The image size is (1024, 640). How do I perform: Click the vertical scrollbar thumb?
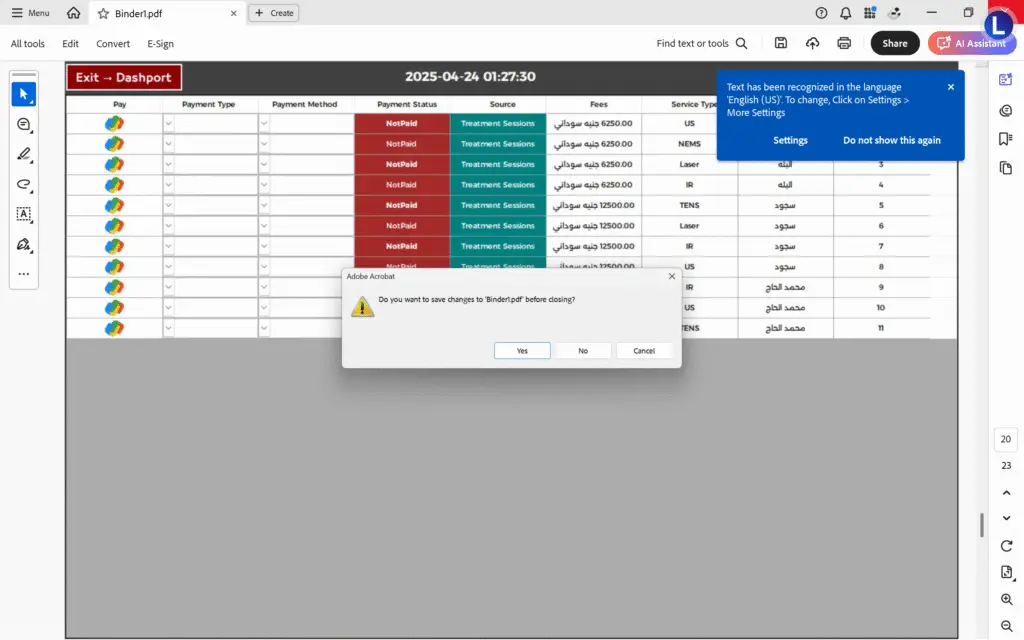(982, 525)
